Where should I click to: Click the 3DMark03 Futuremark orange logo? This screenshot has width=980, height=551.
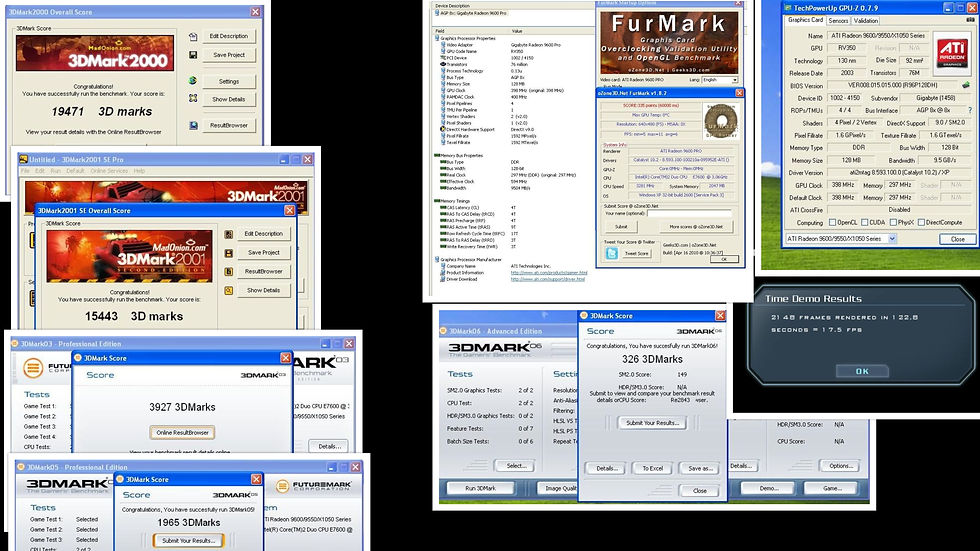click(x=33, y=367)
